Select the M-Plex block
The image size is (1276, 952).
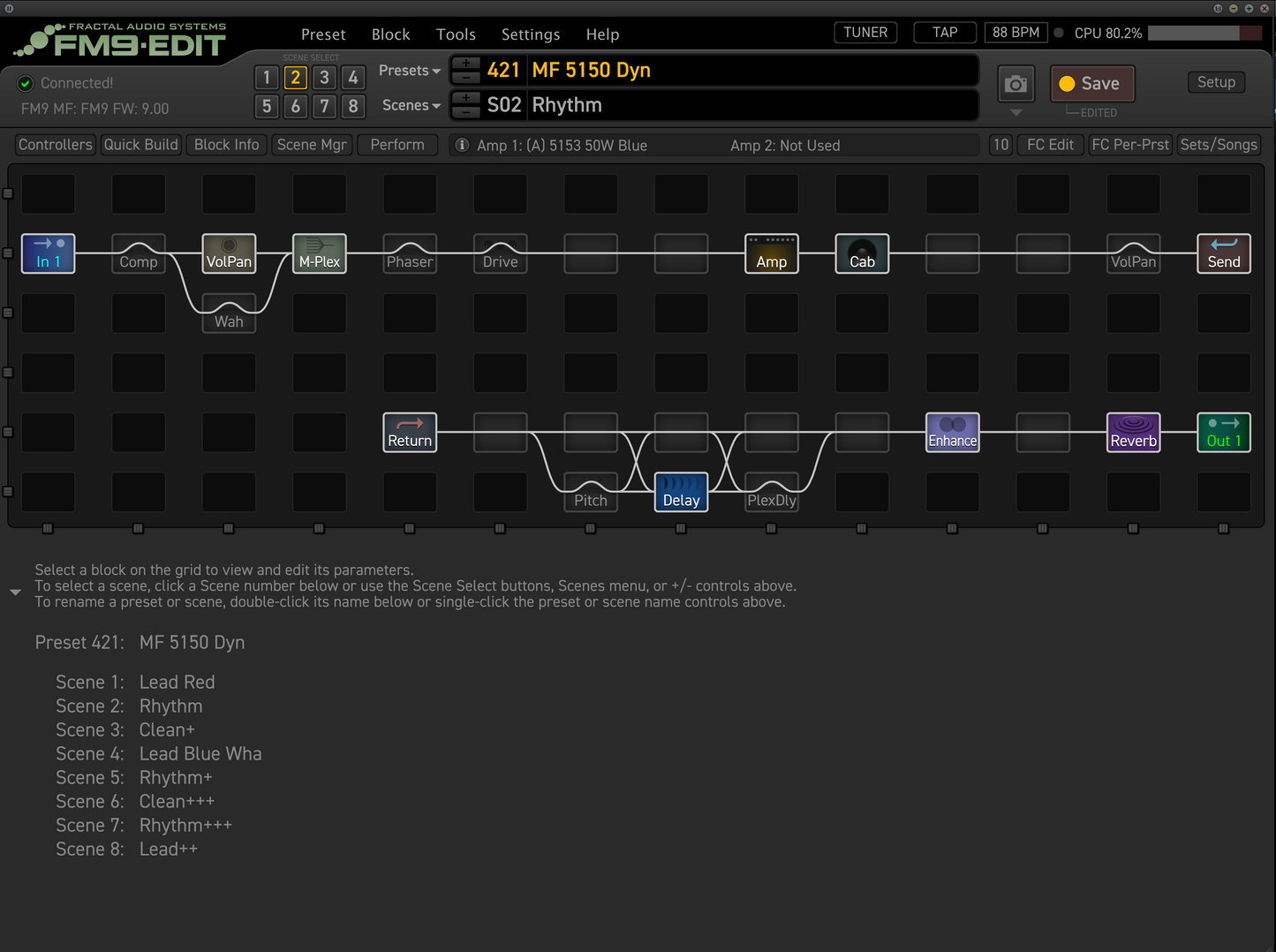coord(319,253)
